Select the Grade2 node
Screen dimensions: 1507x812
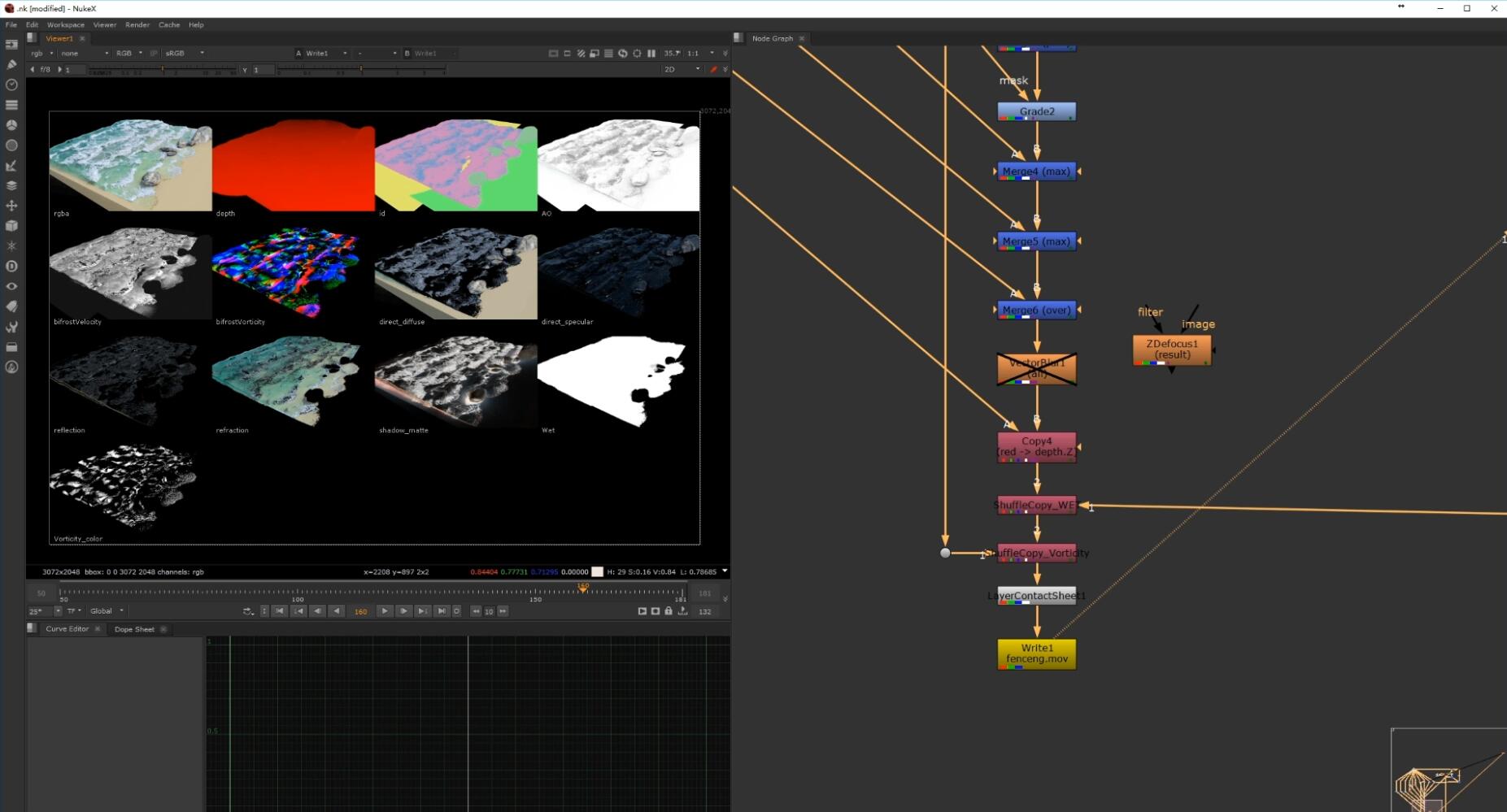(1037, 111)
